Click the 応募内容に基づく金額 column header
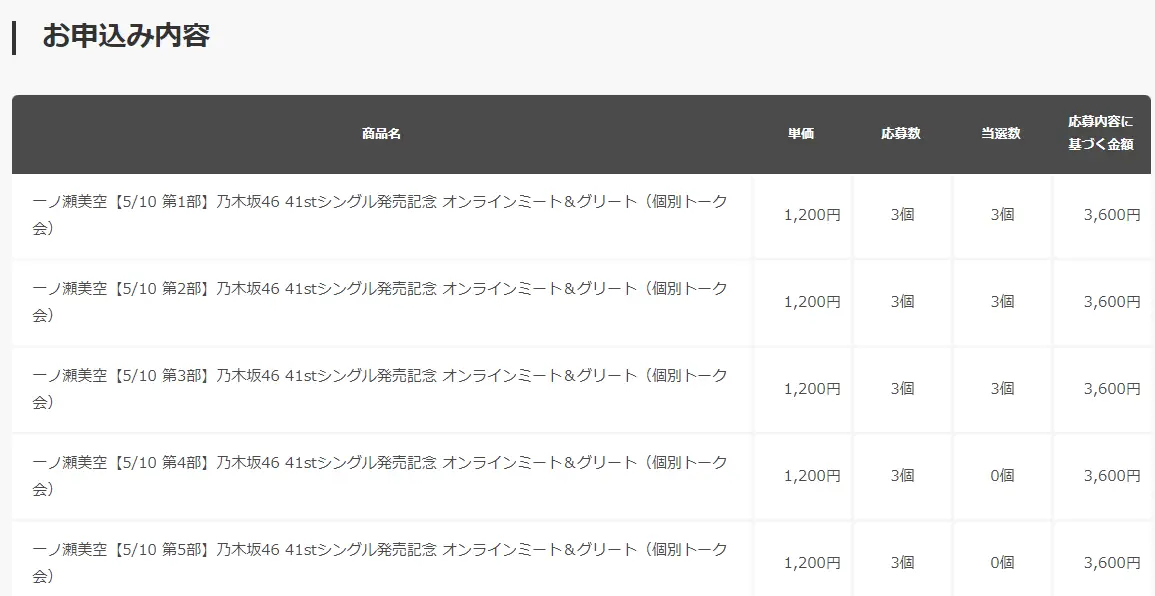Image resolution: width=1155 pixels, height=596 pixels. pos(1100,133)
